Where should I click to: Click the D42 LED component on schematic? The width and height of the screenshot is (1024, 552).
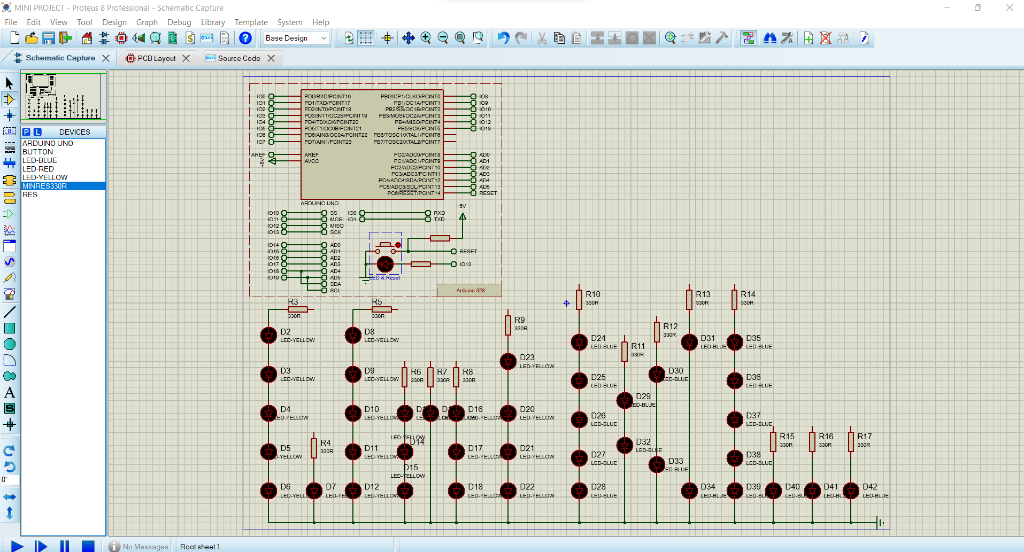[851, 491]
